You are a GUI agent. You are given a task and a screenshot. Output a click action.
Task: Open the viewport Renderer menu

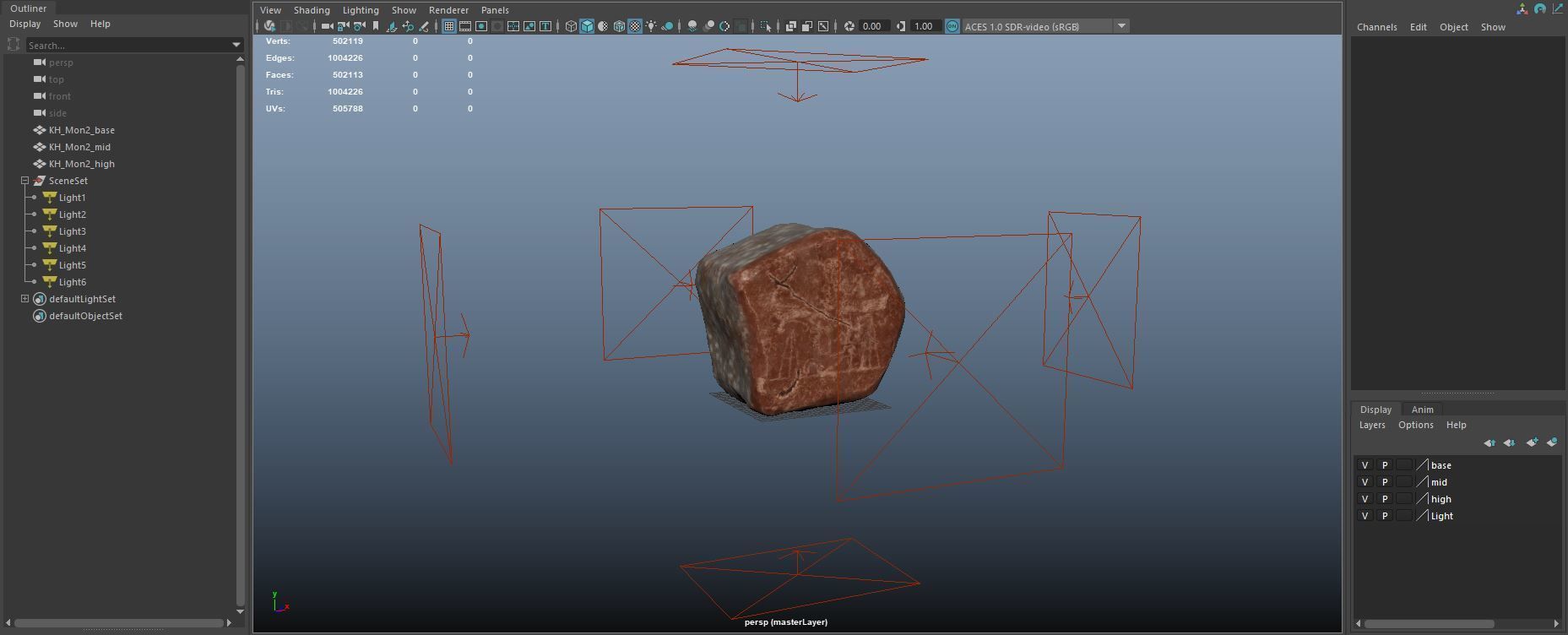coord(448,10)
